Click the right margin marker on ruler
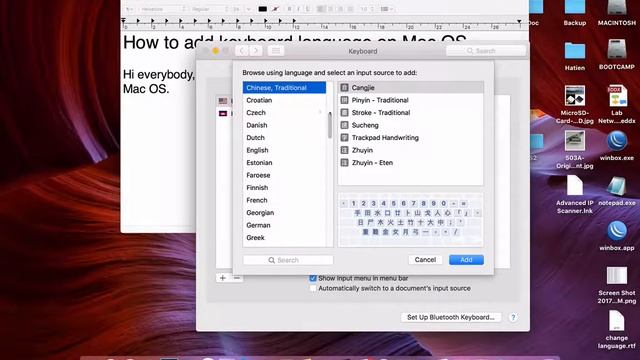 [519, 22]
